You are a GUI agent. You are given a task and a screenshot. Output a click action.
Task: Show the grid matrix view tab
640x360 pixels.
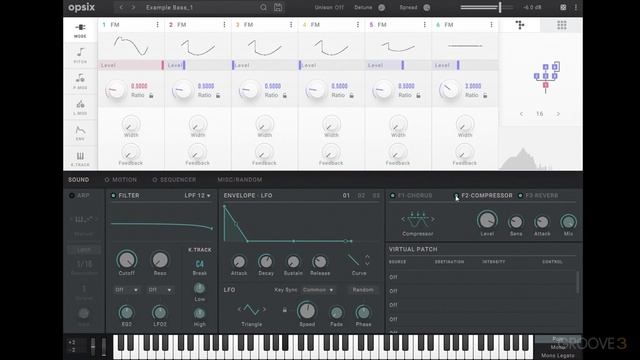tap(562, 25)
